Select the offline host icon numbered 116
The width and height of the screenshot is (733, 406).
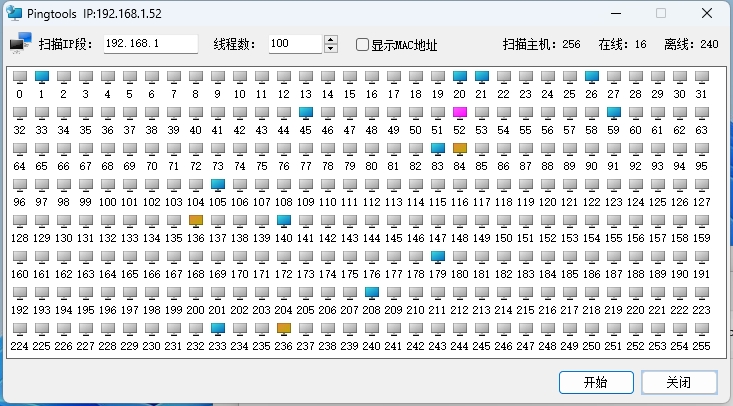pyautogui.click(x=460, y=185)
